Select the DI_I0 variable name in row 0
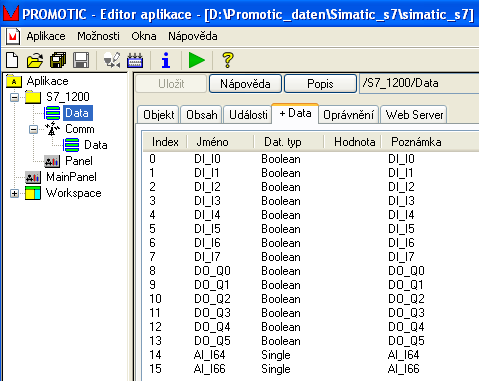The height and width of the screenshot is (381, 479). coord(207,159)
